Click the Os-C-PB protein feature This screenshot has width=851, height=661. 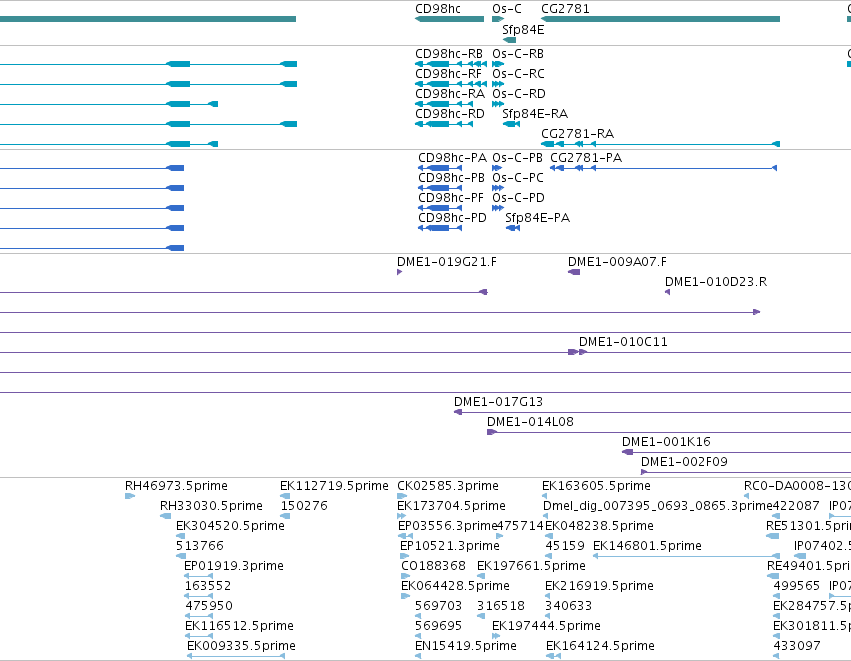(497, 168)
